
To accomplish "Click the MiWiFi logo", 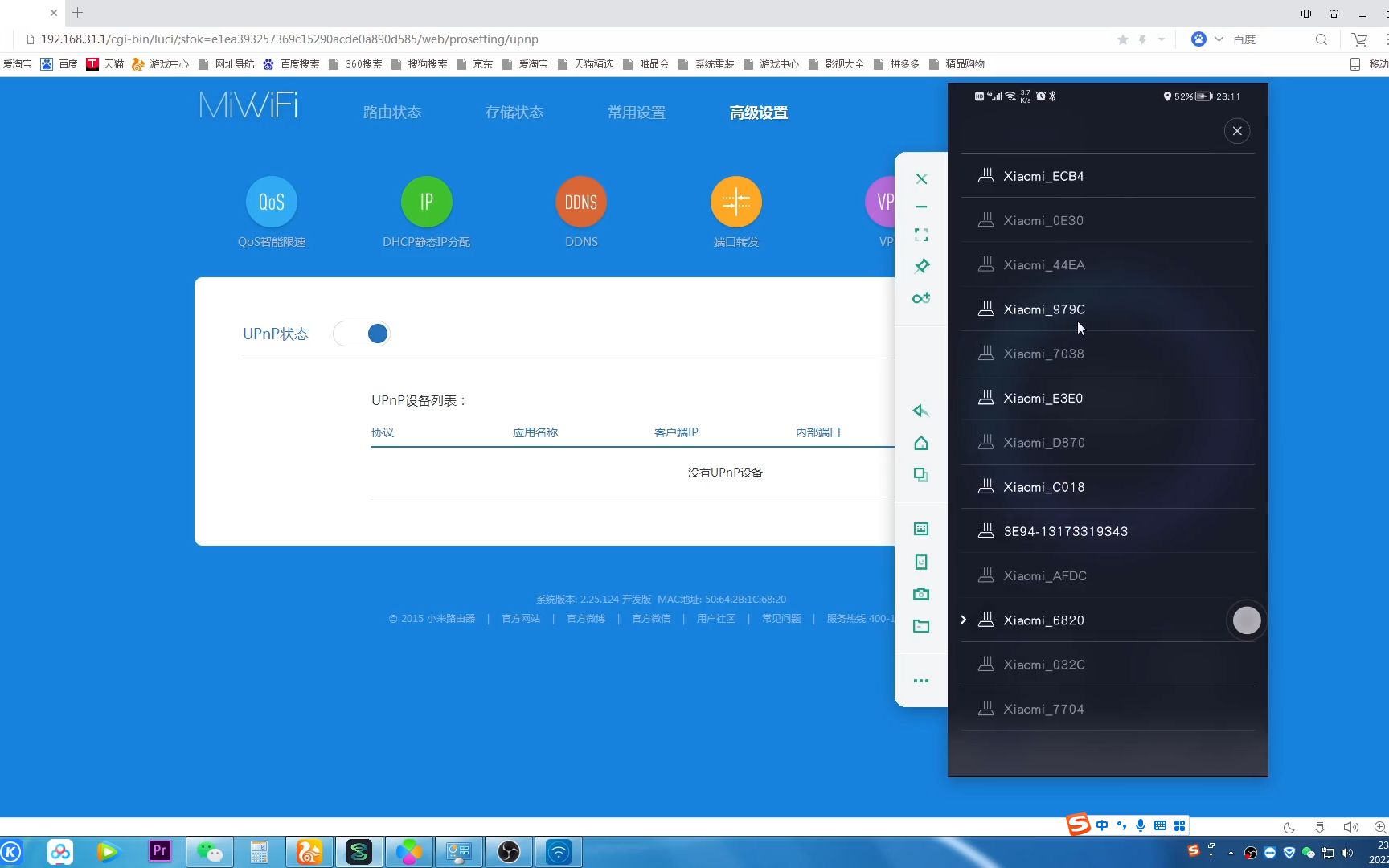I will (x=248, y=105).
